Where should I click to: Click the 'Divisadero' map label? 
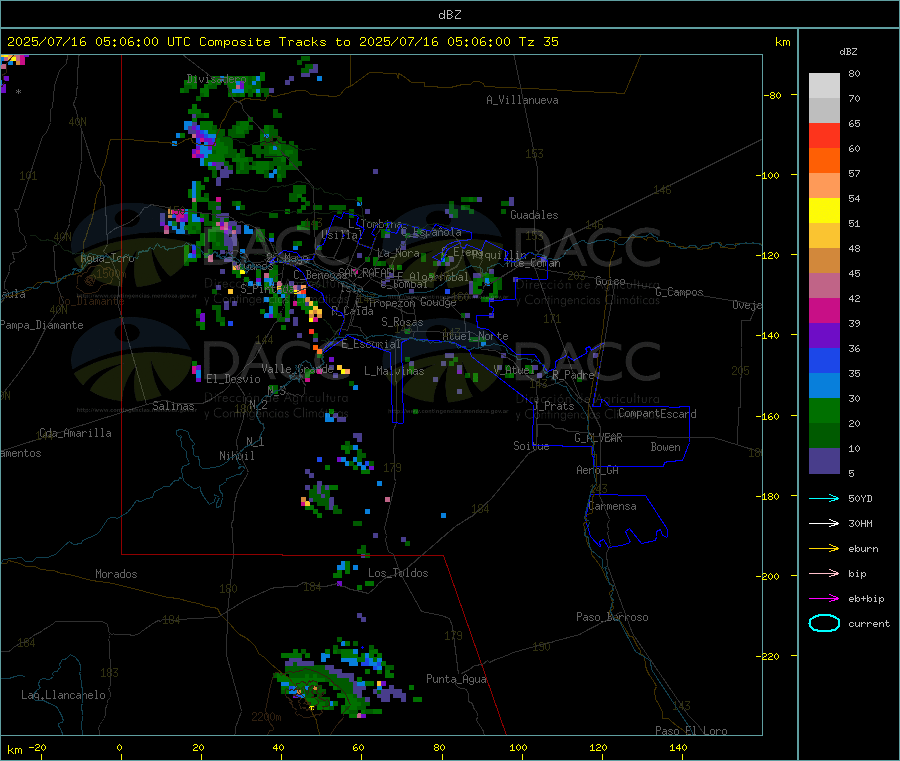click(x=216, y=79)
